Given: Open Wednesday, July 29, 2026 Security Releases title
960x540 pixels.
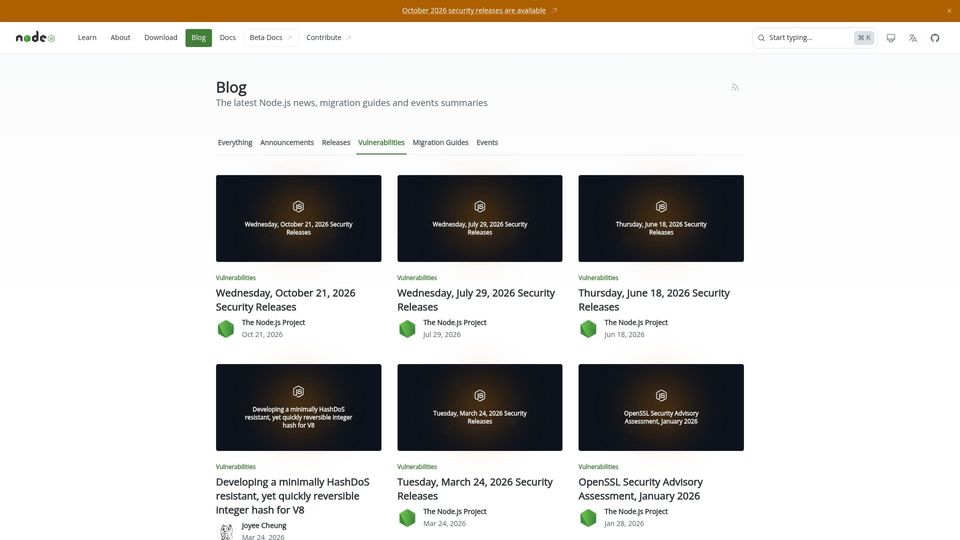Looking at the screenshot, I should pyautogui.click(x=476, y=300).
